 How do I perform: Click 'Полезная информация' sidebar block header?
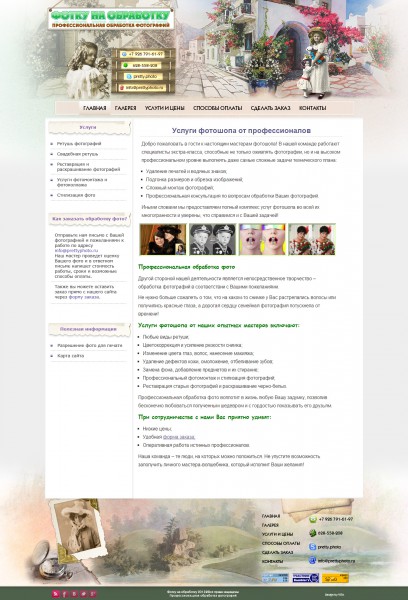(89, 329)
